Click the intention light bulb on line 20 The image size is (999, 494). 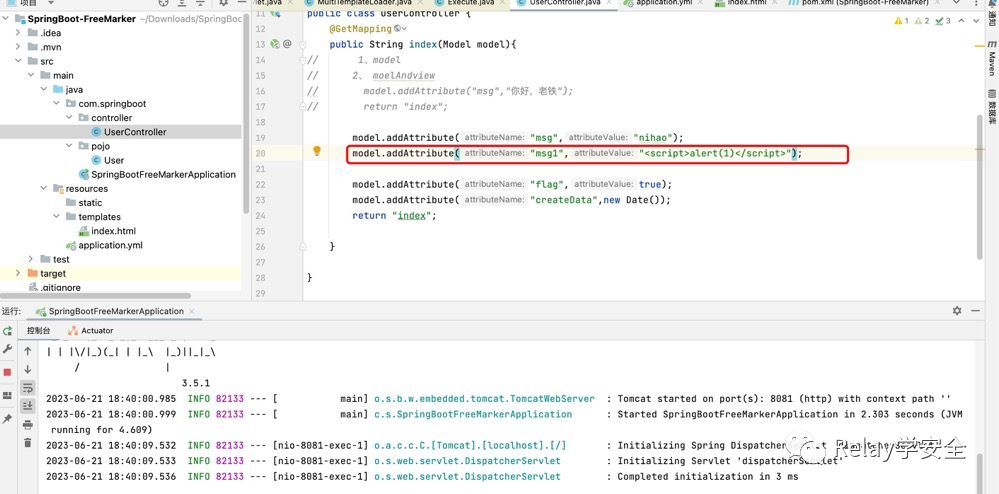click(316, 151)
